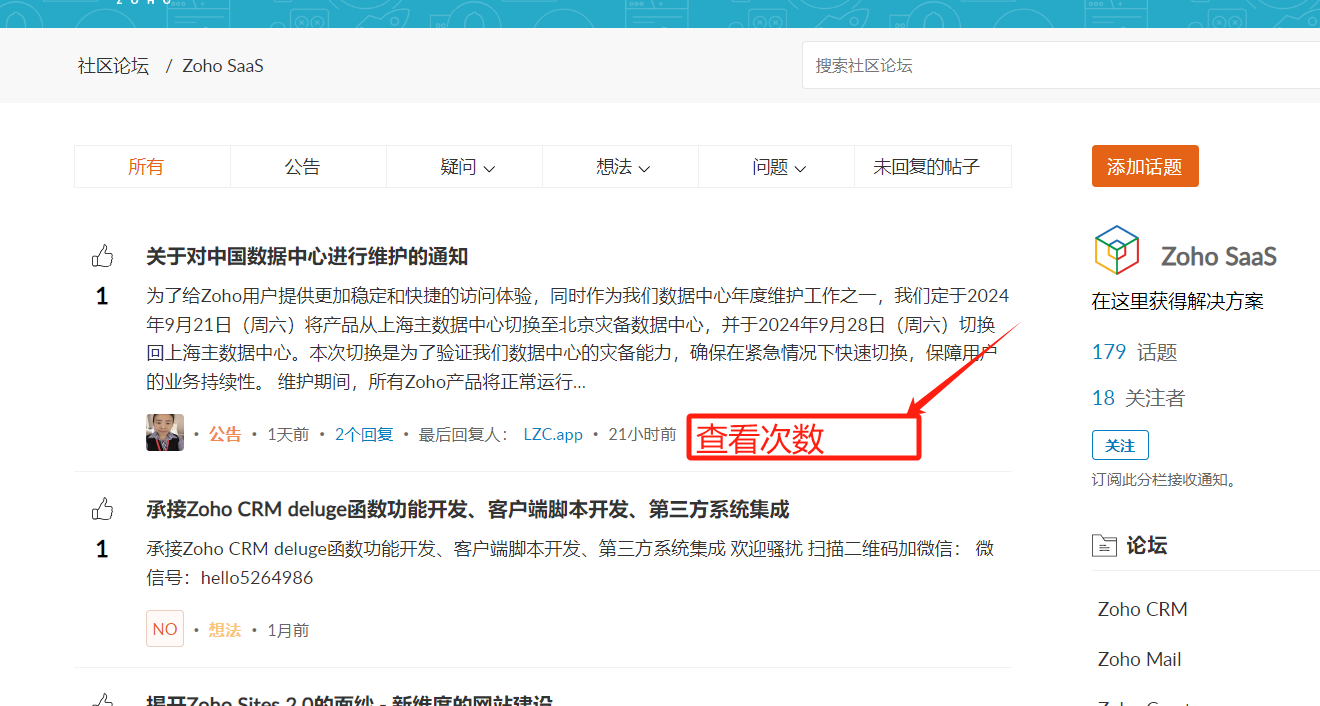Click the 想法 tag on the CRM post

[x=225, y=630]
